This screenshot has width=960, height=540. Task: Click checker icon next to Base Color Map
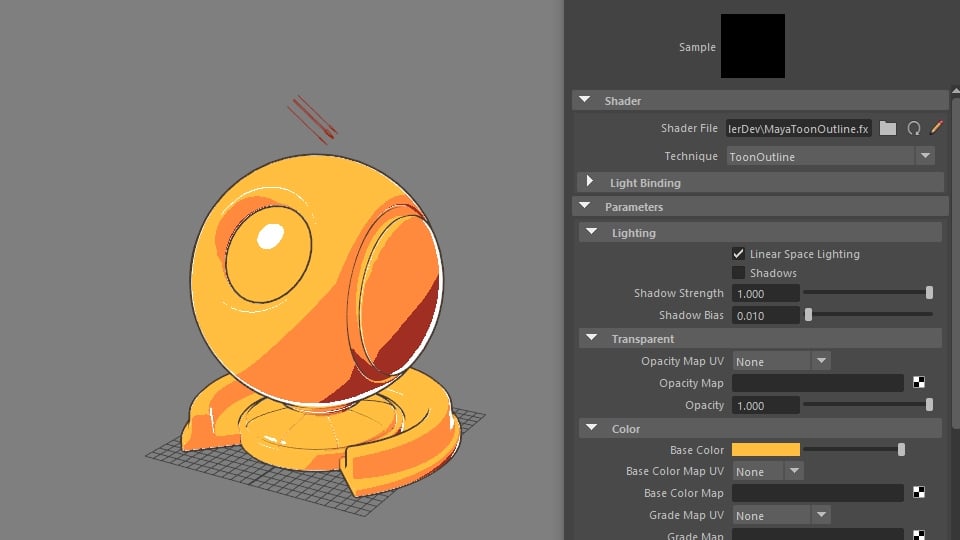[x=919, y=493]
